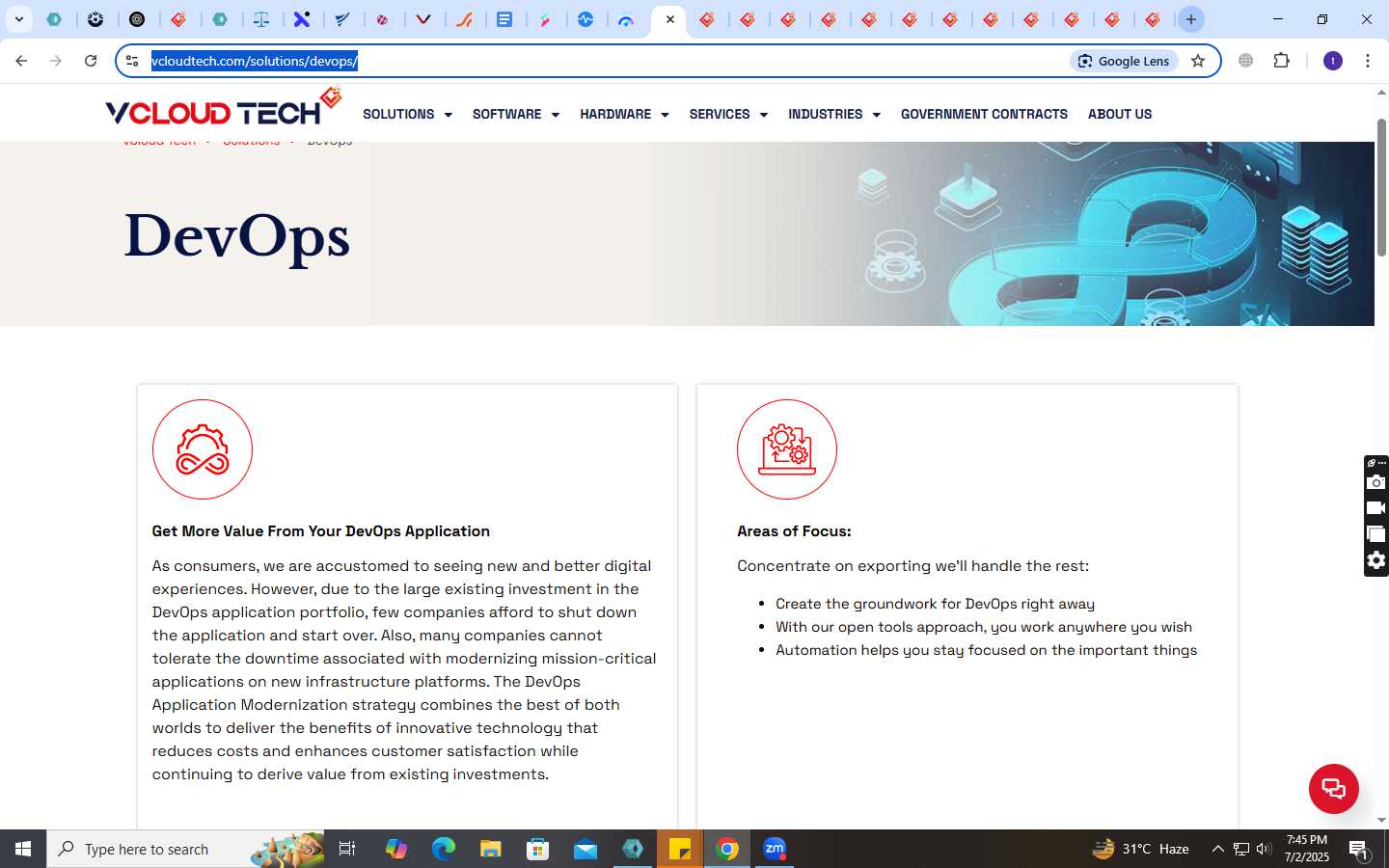Open Microsoft Store from taskbar

coord(537,849)
